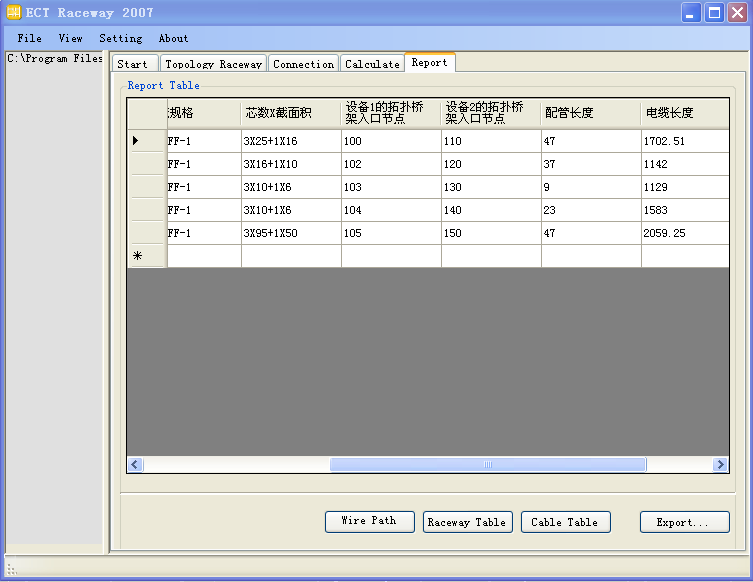Click the cell with value 120
This screenshot has width=753, height=582.
click(491, 164)
